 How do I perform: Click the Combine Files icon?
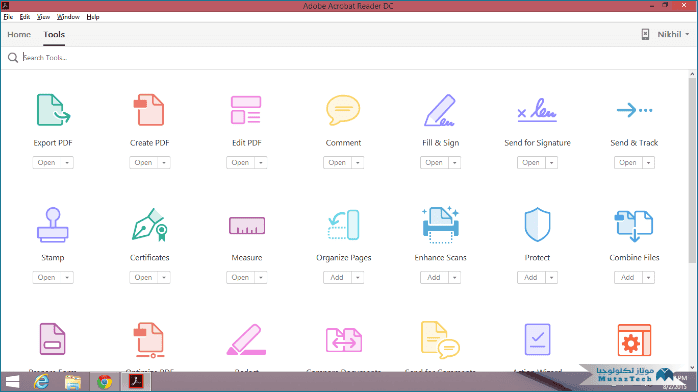634,226
